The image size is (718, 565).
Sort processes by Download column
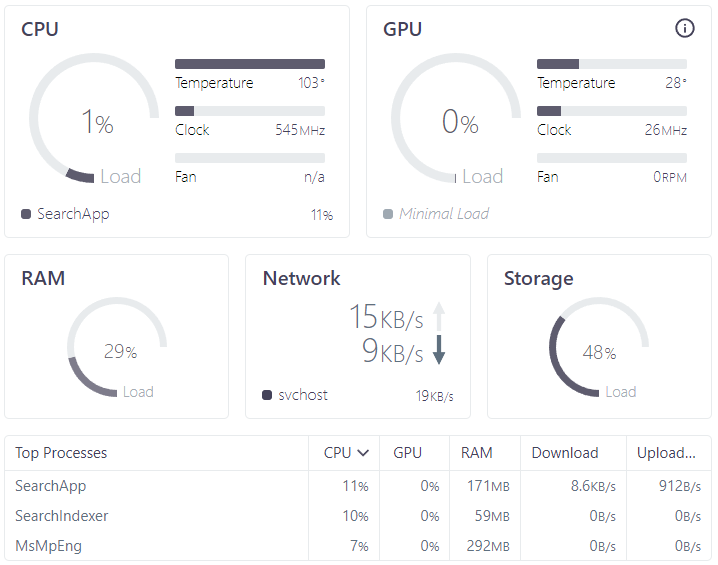coord(565,453)
